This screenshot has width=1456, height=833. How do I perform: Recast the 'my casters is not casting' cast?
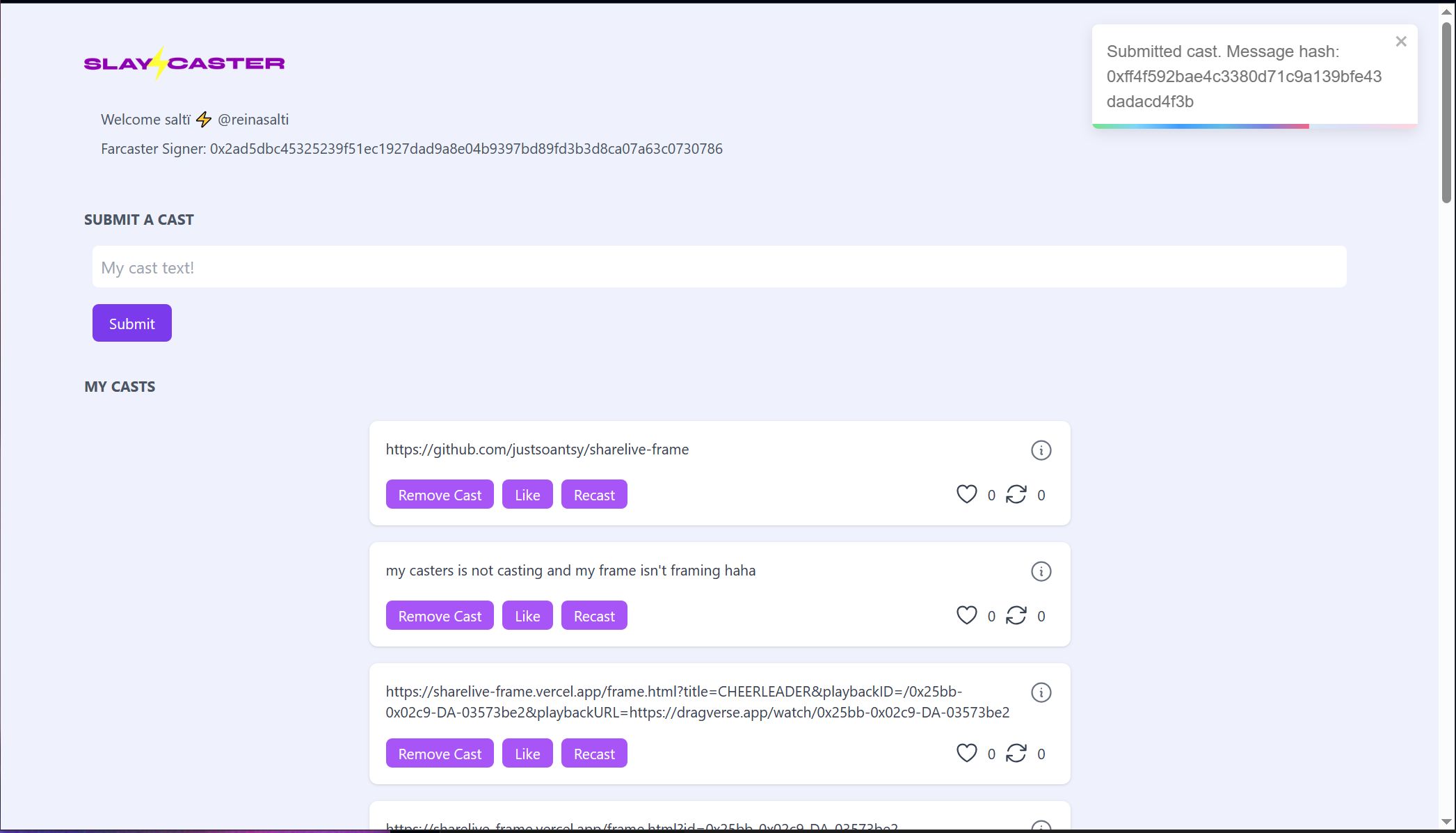[x=594, y=616]
